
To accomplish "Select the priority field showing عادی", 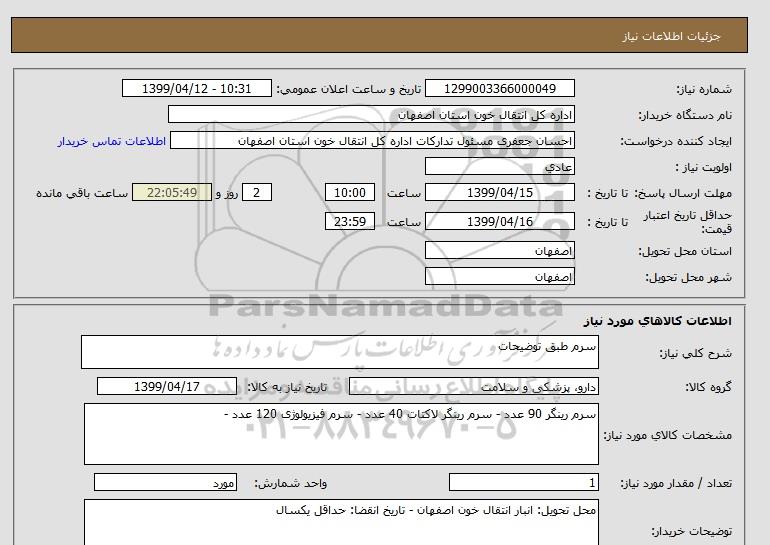I will pos(500,166).
